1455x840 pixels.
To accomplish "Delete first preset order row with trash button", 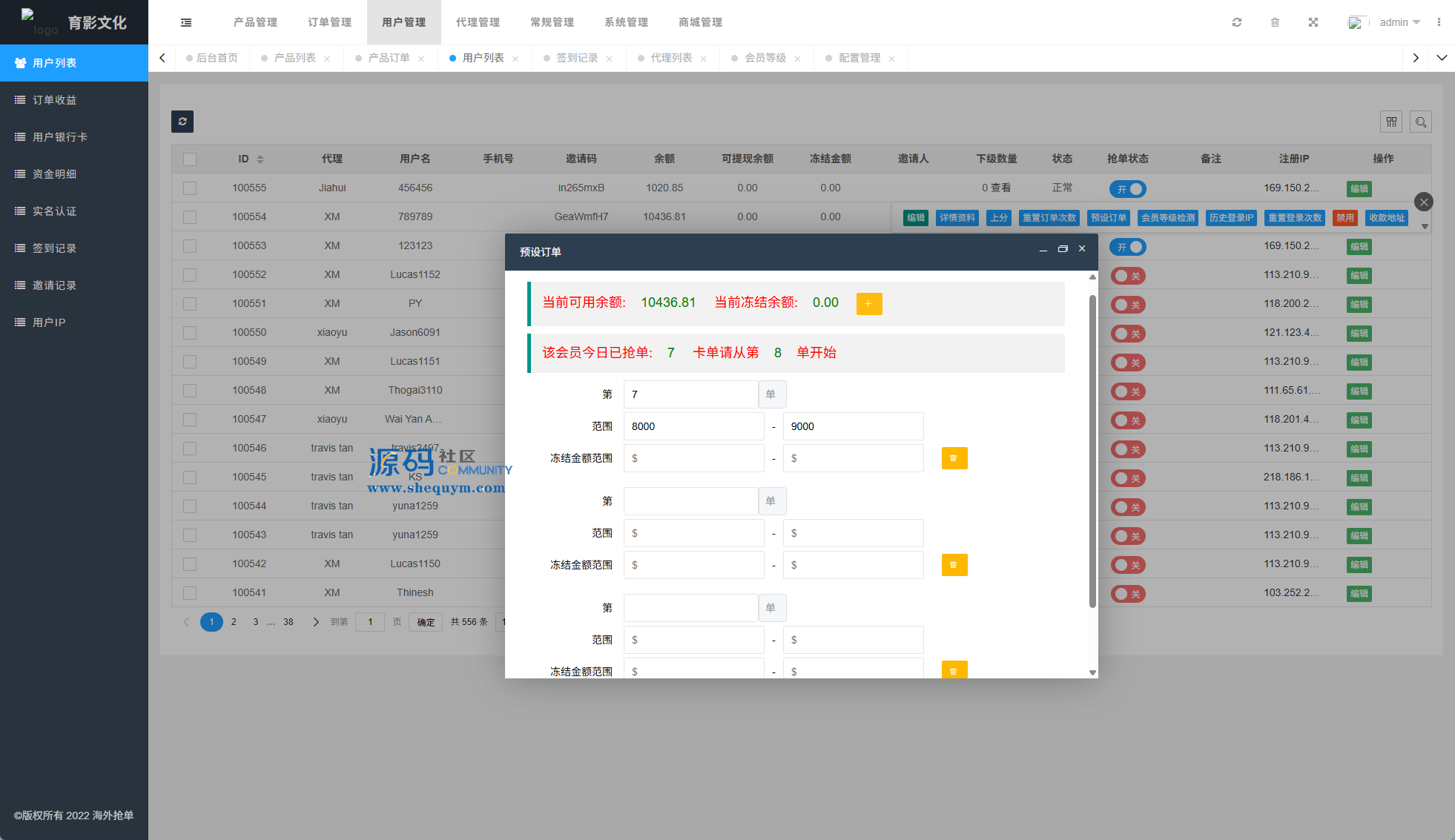I will coord(954,458).
